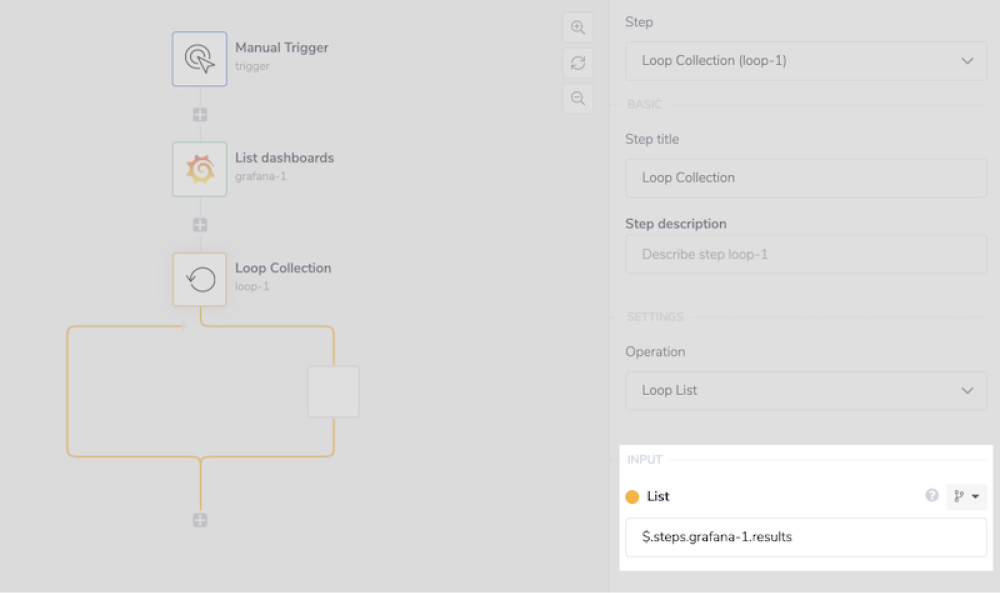1000x593 pixels.
Task: Select the List dashboards step label
Action: point(284,157)
